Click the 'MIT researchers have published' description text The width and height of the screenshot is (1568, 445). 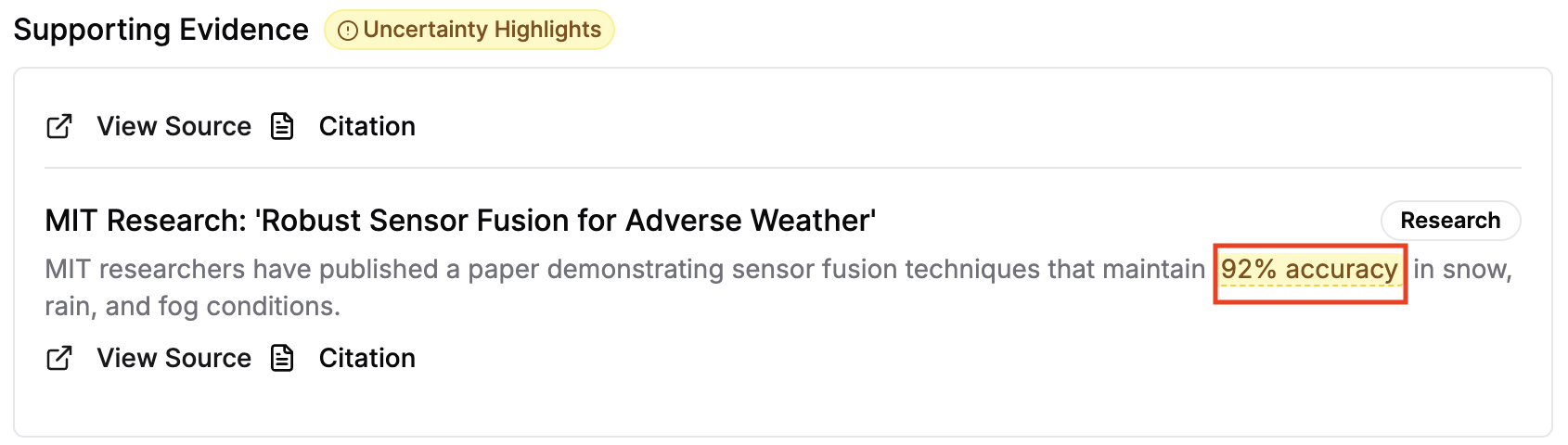pyautogui.click(x=228, y=270)
